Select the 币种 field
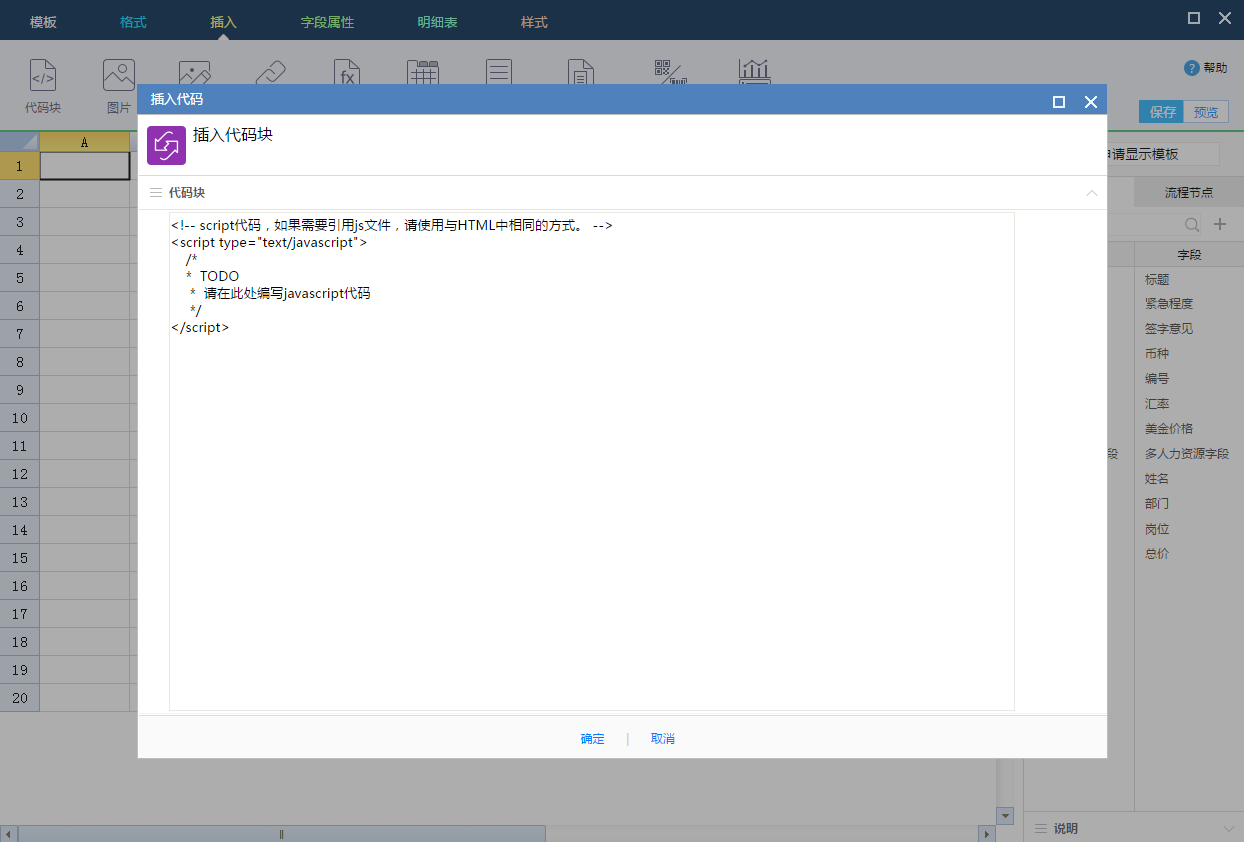The width and height of the screenshot is (1244, 842). (x=1157, y=354)
